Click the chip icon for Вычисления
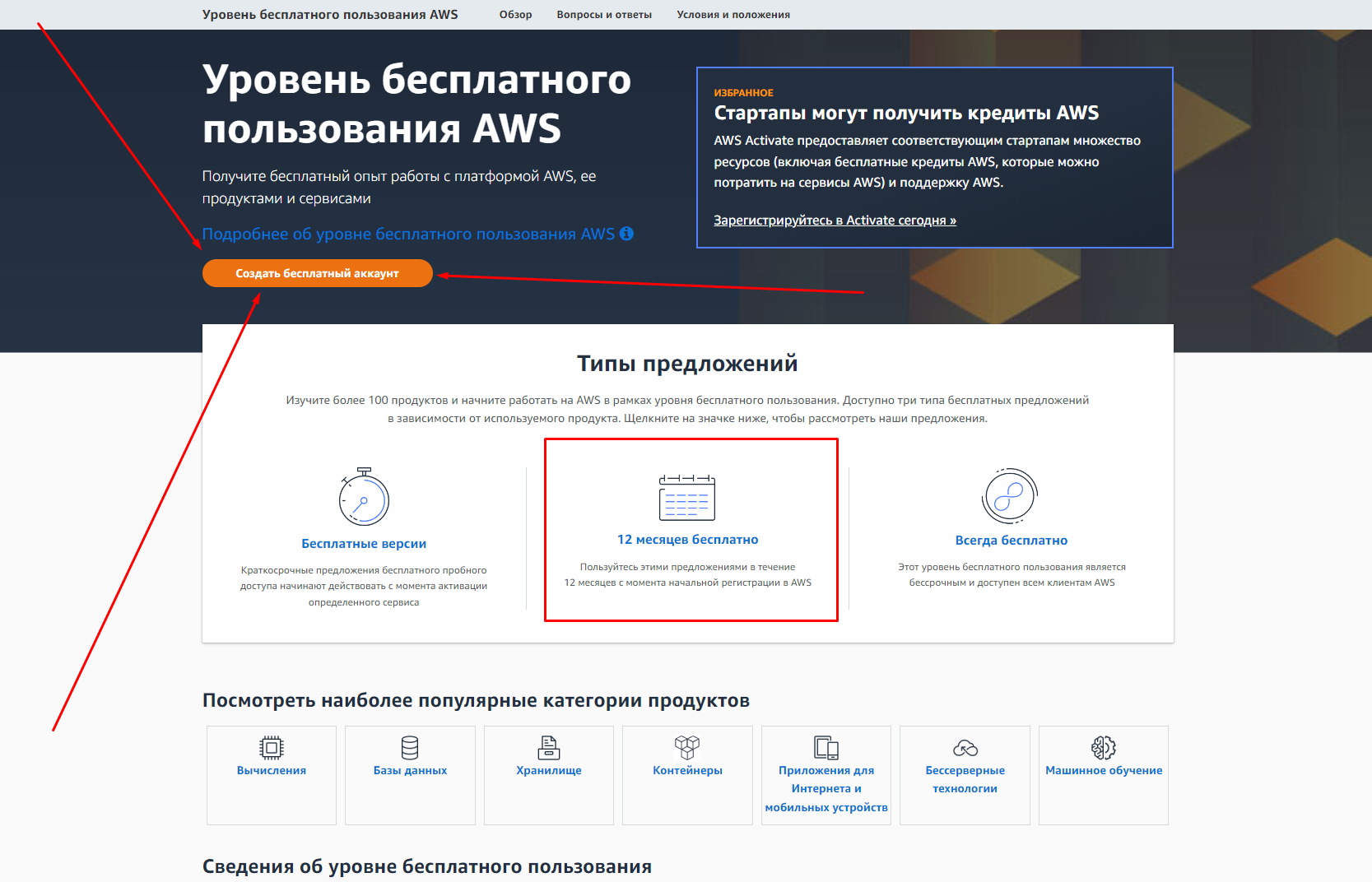 point(272,747)
